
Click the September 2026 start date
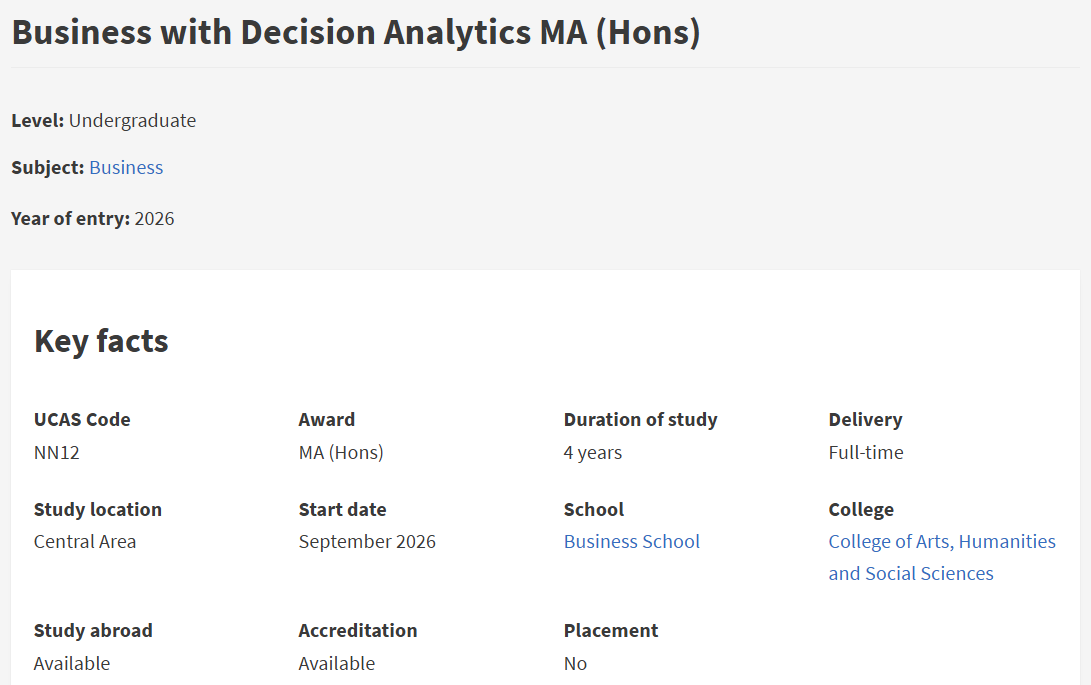click(367, 542)
